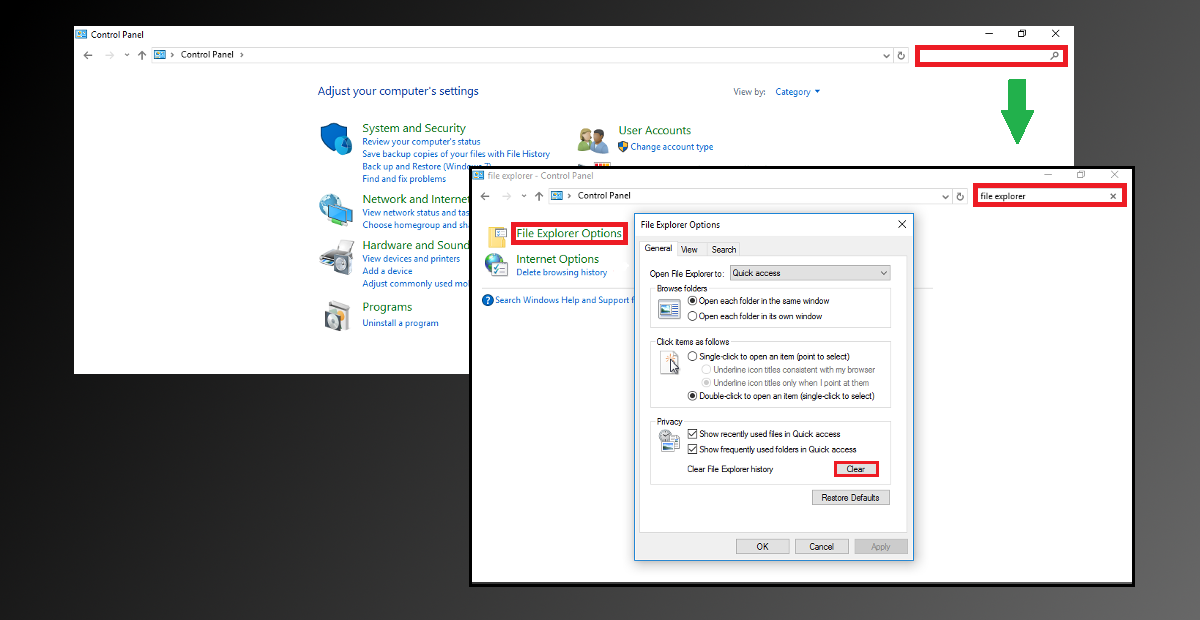Click search field containing 'file explorer'

coord(1050,196)
